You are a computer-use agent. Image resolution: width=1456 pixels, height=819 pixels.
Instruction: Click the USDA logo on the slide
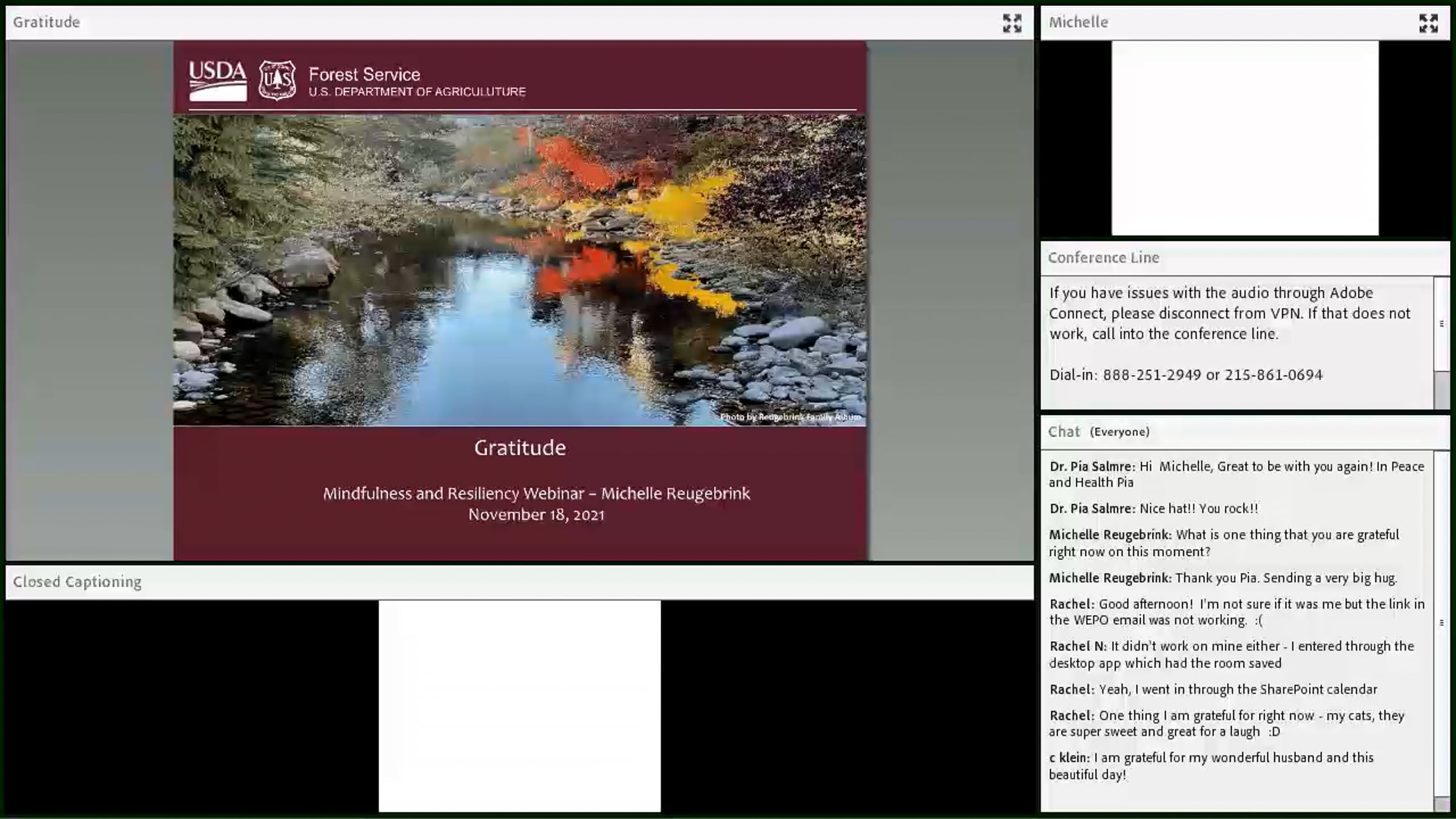(217, 80)
